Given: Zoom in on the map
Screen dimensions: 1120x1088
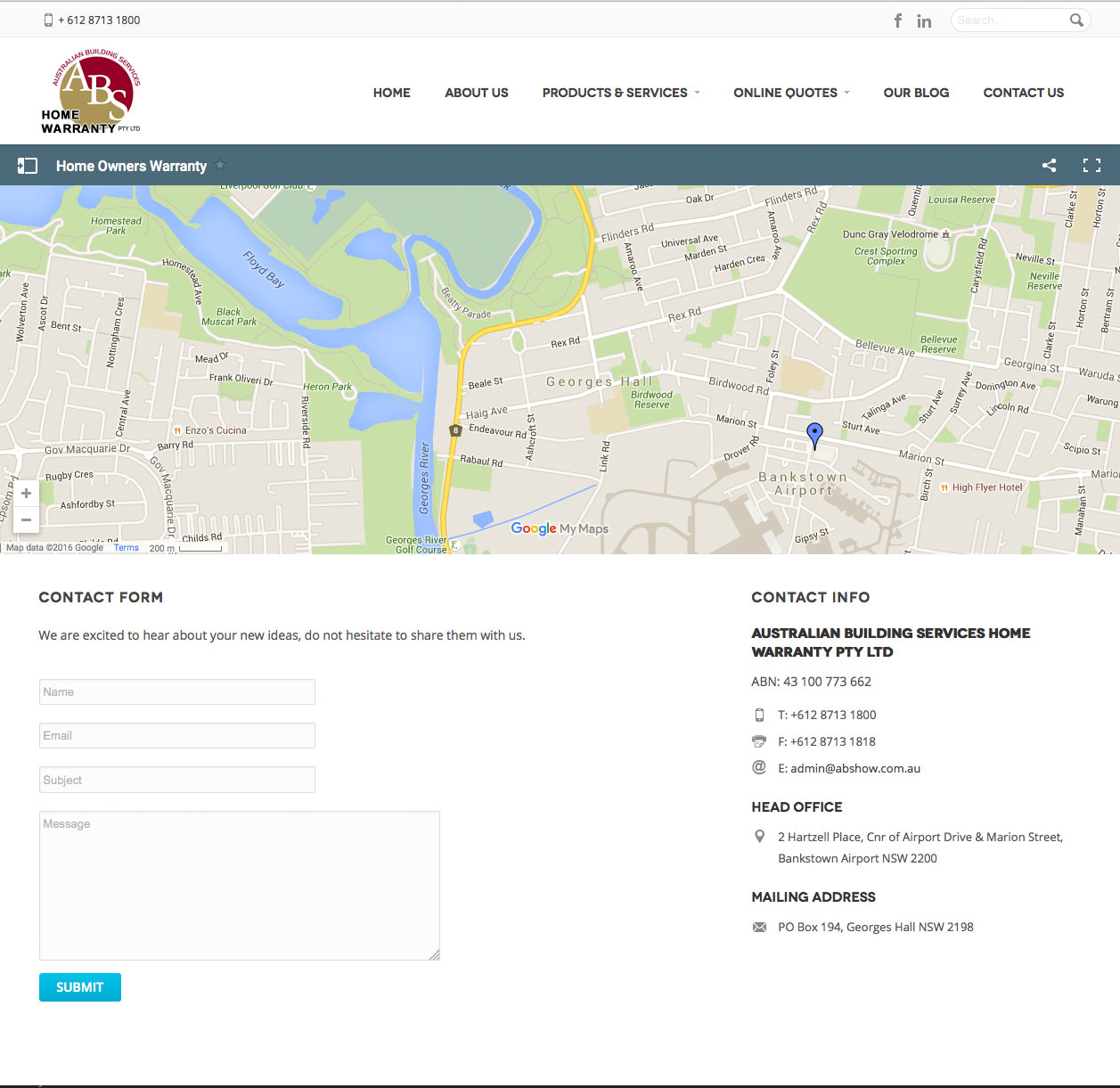Looking at the screenshot, I should pyautogui.click(x=26, y=493).
